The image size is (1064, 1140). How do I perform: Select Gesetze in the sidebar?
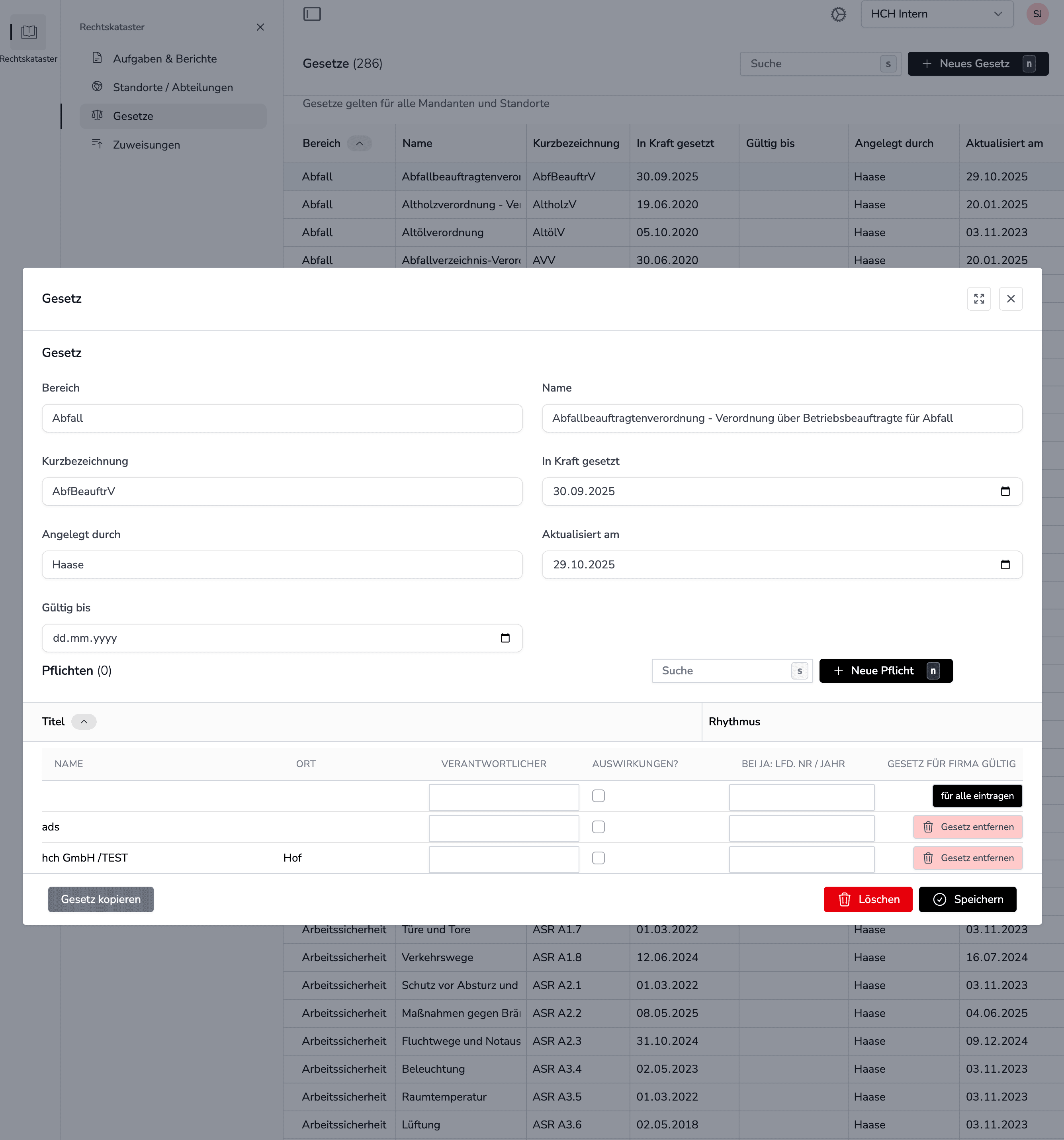tap(173, 116)
